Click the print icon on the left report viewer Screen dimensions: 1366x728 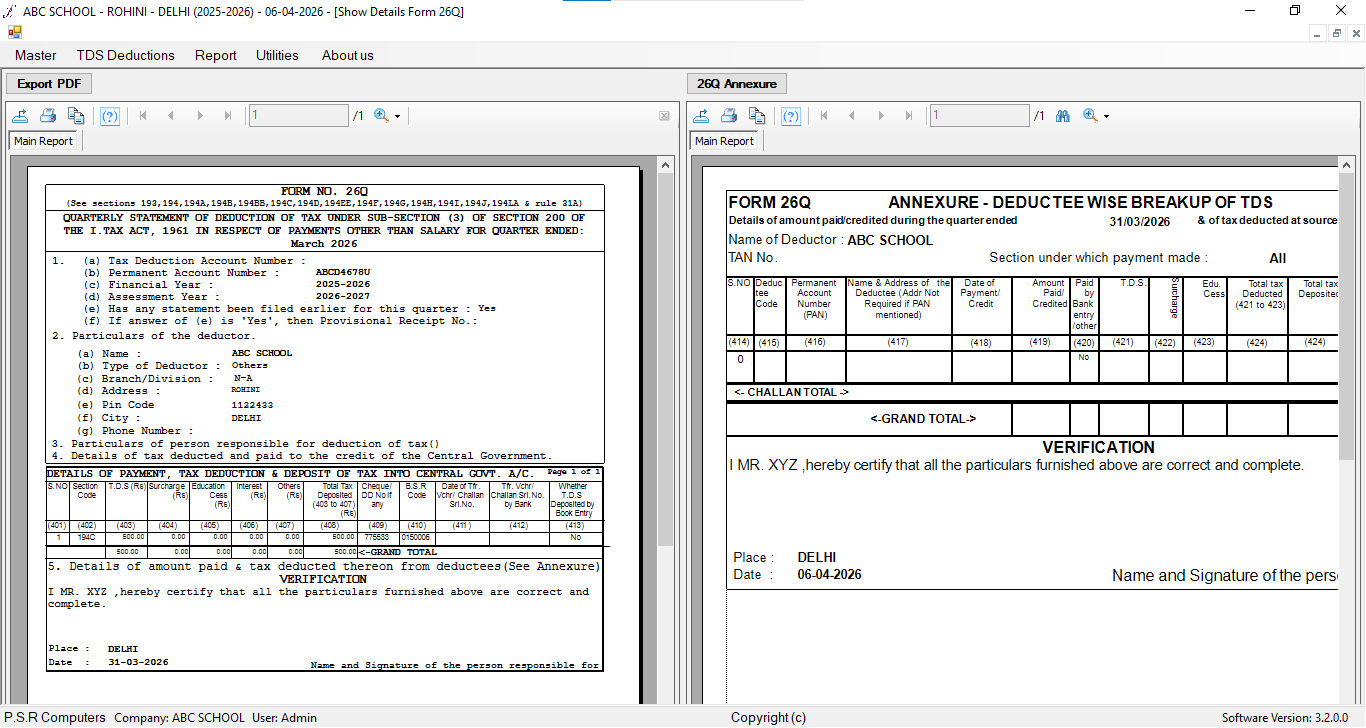(x=48, y=115)
